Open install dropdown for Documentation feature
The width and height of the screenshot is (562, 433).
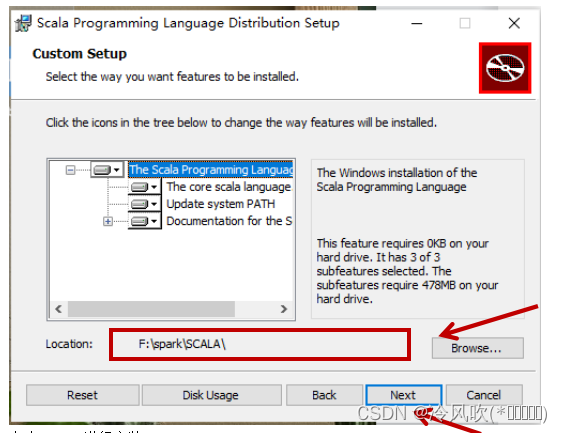(144, 221)
